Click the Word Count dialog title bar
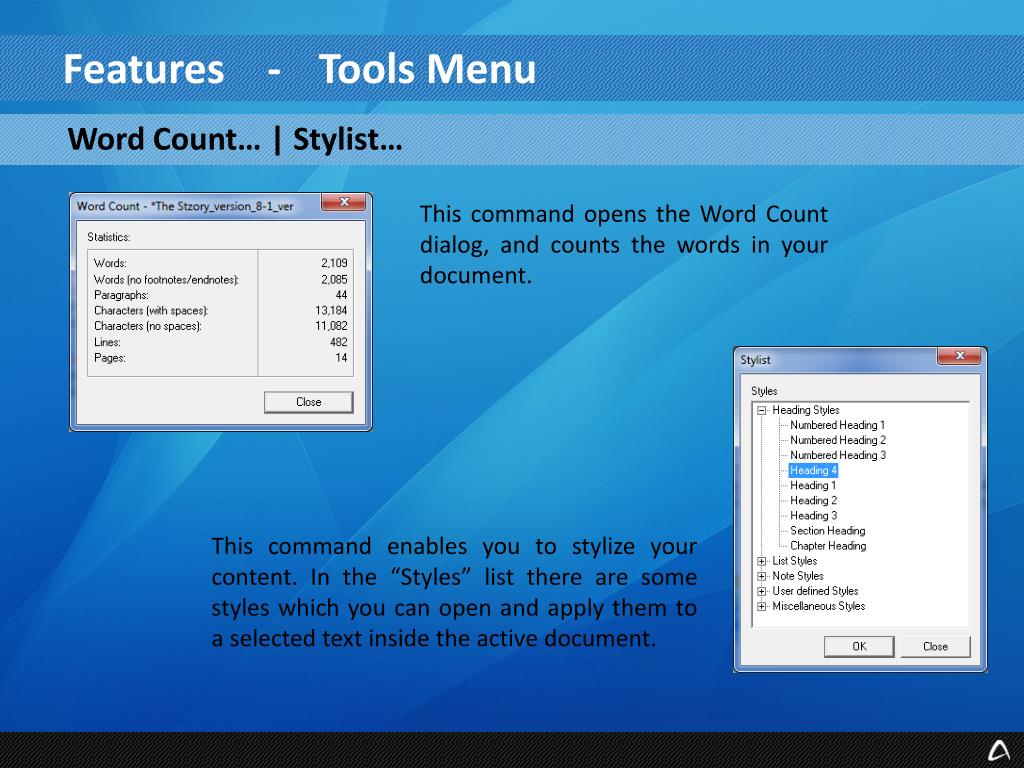The width and height of the screenshot is (1024, 768). point(196,206)
